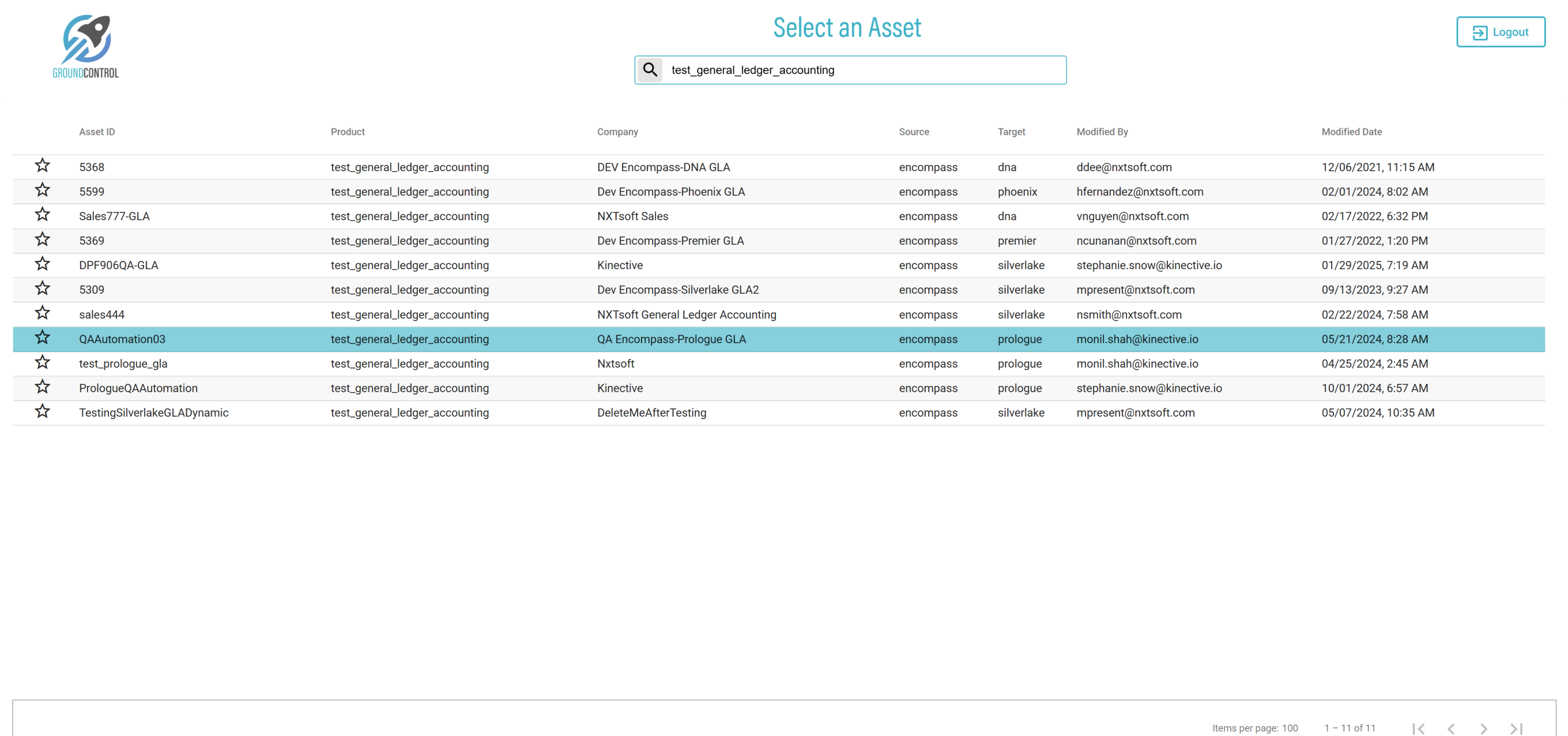Image resolution: width=1568 pixels, height=736 pixels.
Task: Mark DPF906QA-GLA as favorite
Action: [x=42, y=264]
